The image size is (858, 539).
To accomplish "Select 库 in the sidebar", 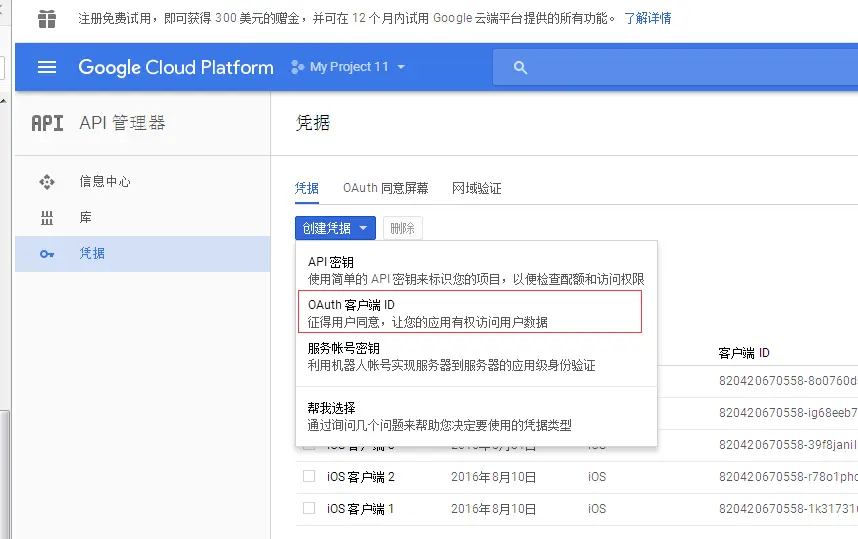I will 142,218.
